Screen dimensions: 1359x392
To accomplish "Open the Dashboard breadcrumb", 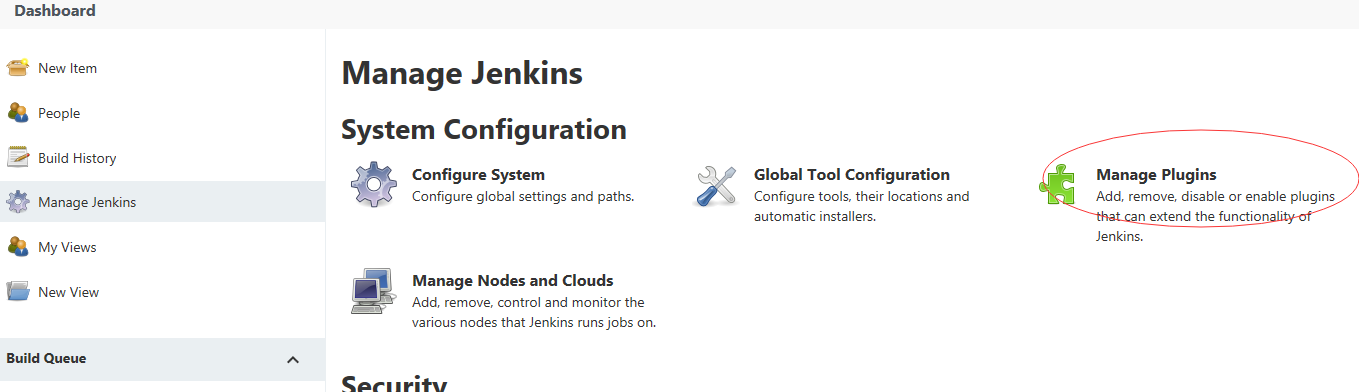I will tap(55, 11).
